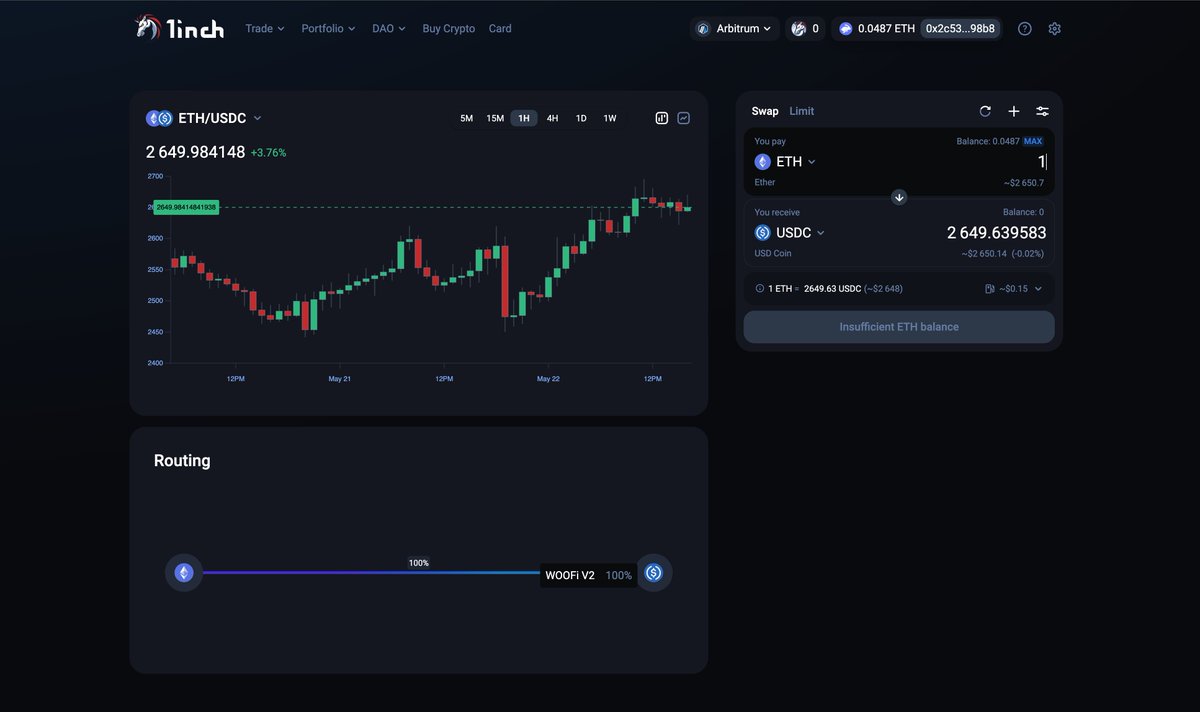Click the plus icon to add a token pair
Viewport: 1200px width, 712px height.
[x=1013, y=111]
